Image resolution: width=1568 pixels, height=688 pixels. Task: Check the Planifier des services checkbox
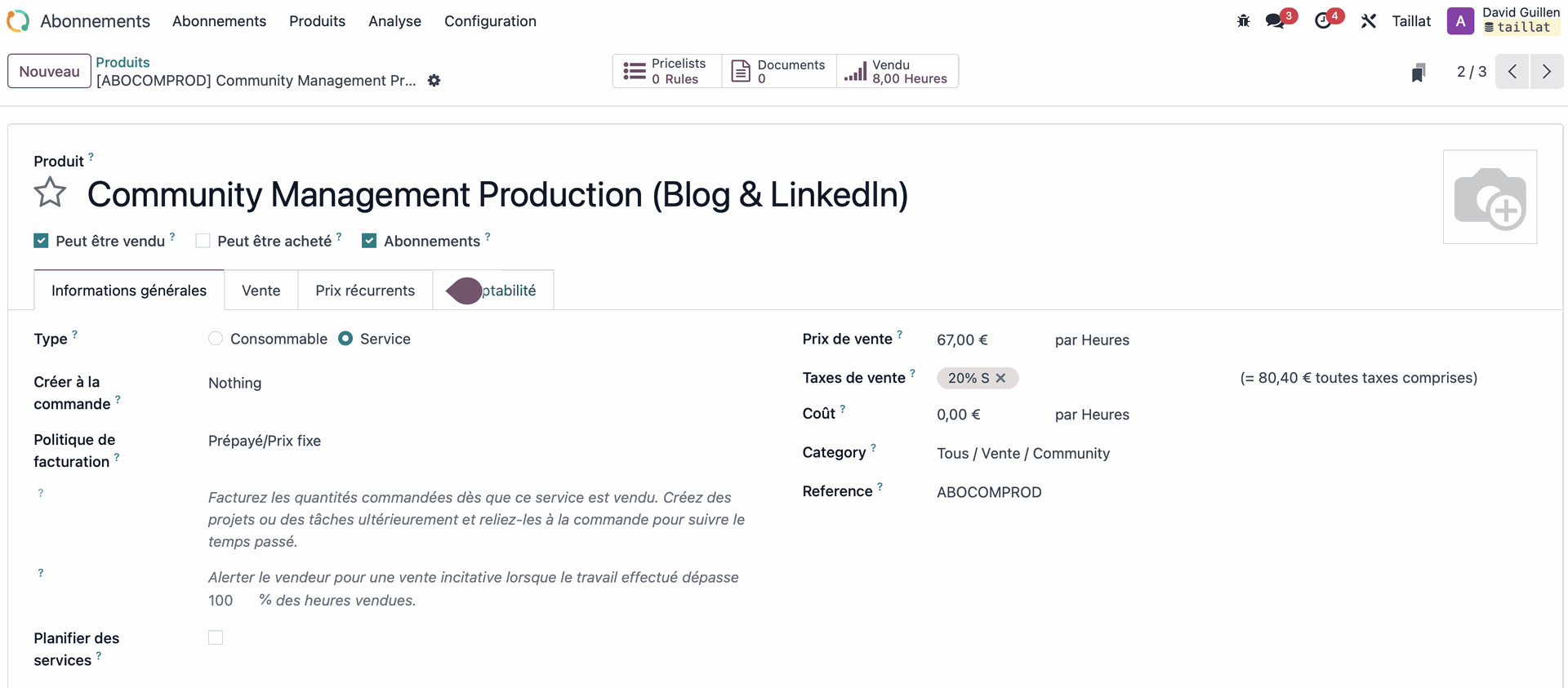pos(216,637)
